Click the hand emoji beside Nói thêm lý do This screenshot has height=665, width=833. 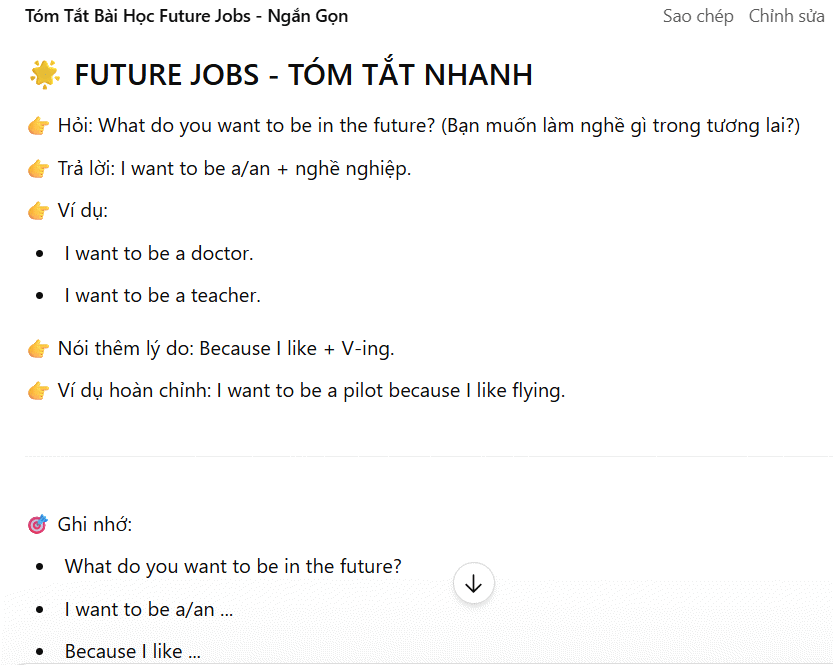(39, 349)
